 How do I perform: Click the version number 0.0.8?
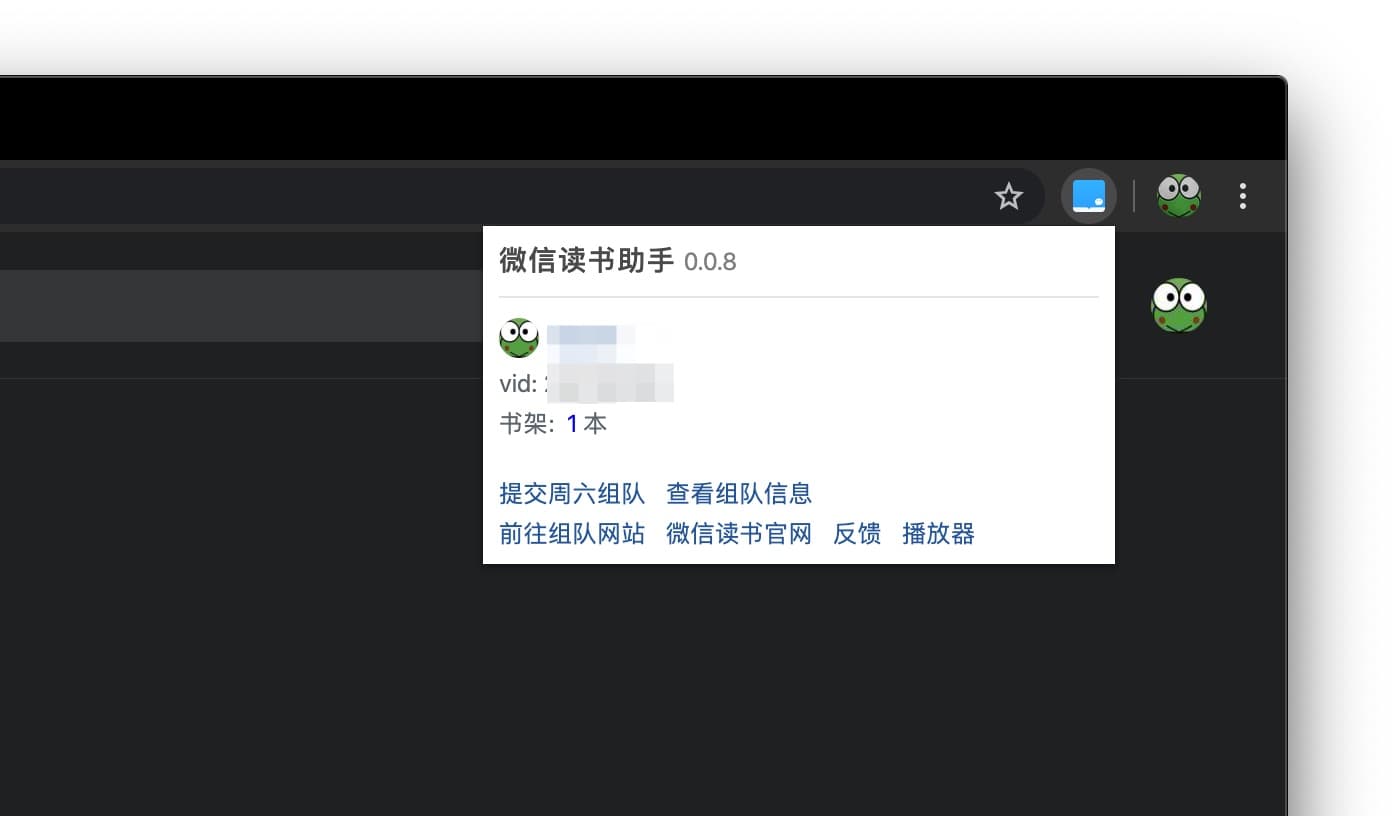click(x=710, y=263)
